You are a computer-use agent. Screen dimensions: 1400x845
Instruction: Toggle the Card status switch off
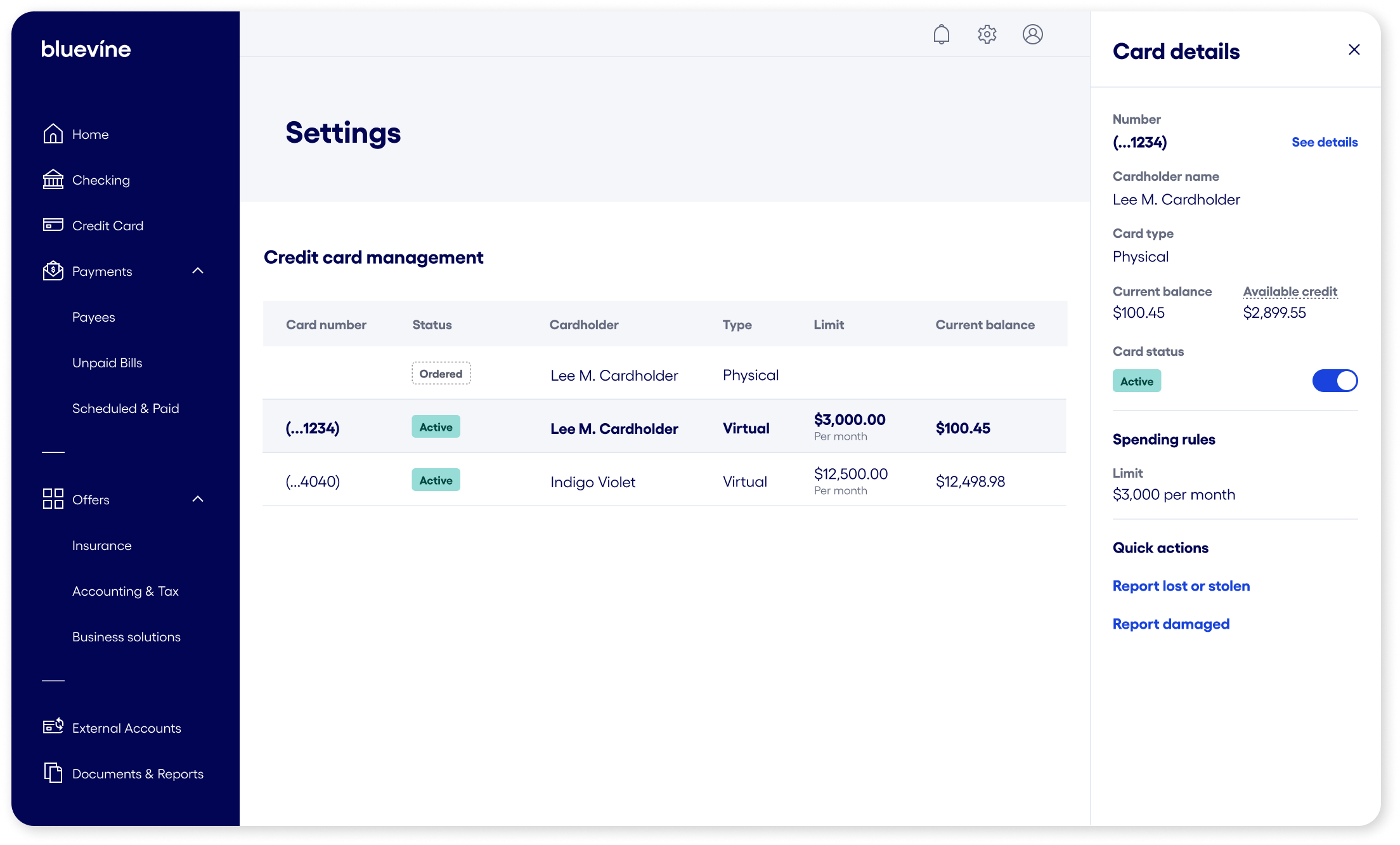1335,381
